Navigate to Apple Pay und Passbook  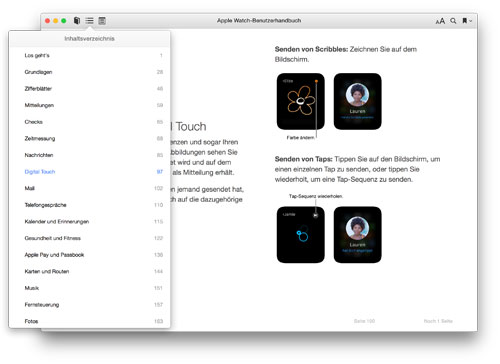click(x=89, y=255)
